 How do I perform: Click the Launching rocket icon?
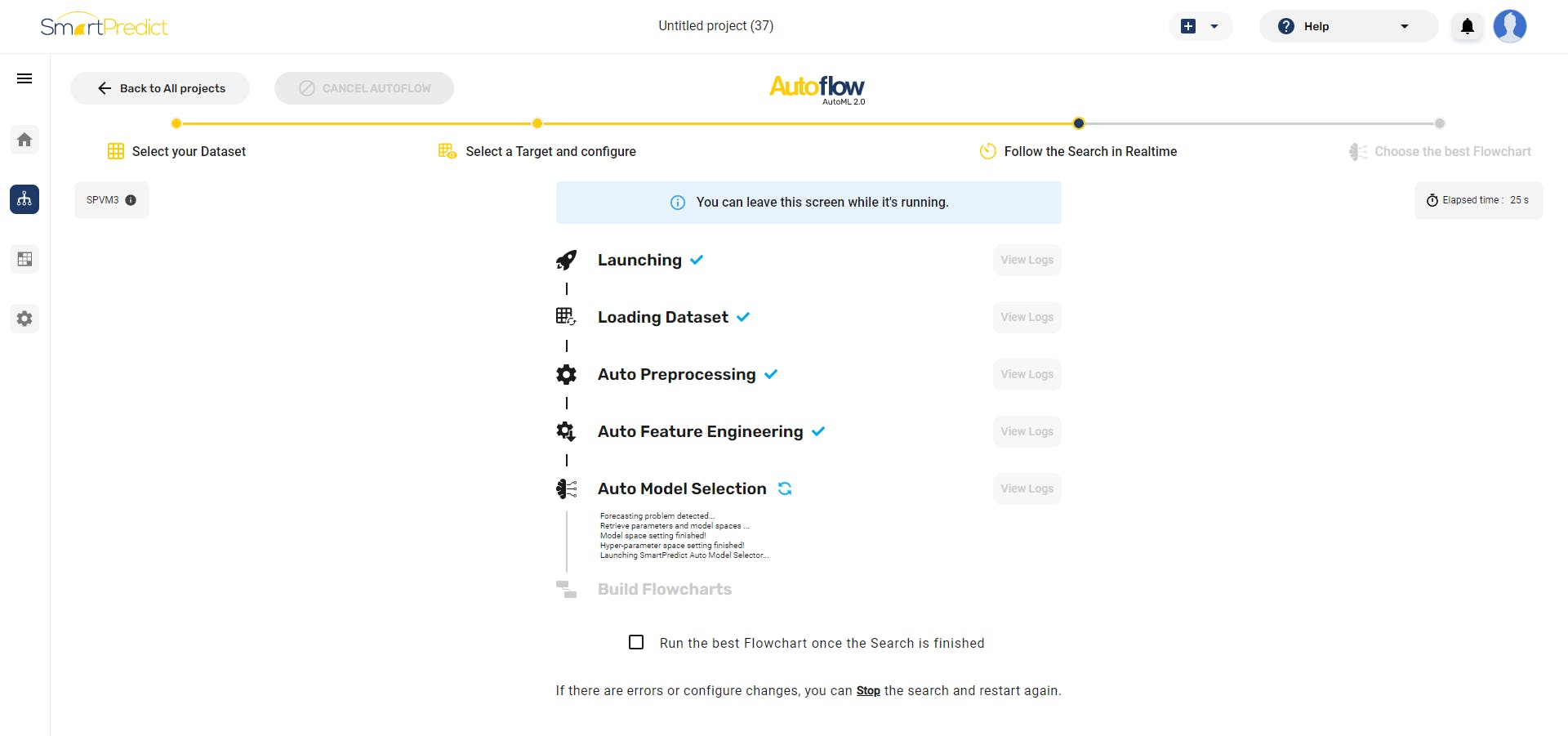point(566,260)
